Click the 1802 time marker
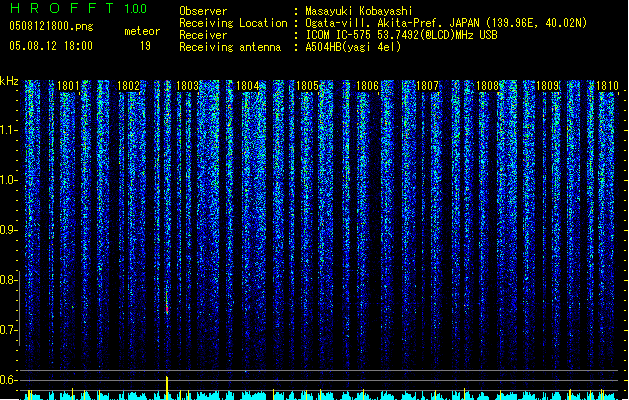Screen dimensions: 629x400 tap(128, 86)
